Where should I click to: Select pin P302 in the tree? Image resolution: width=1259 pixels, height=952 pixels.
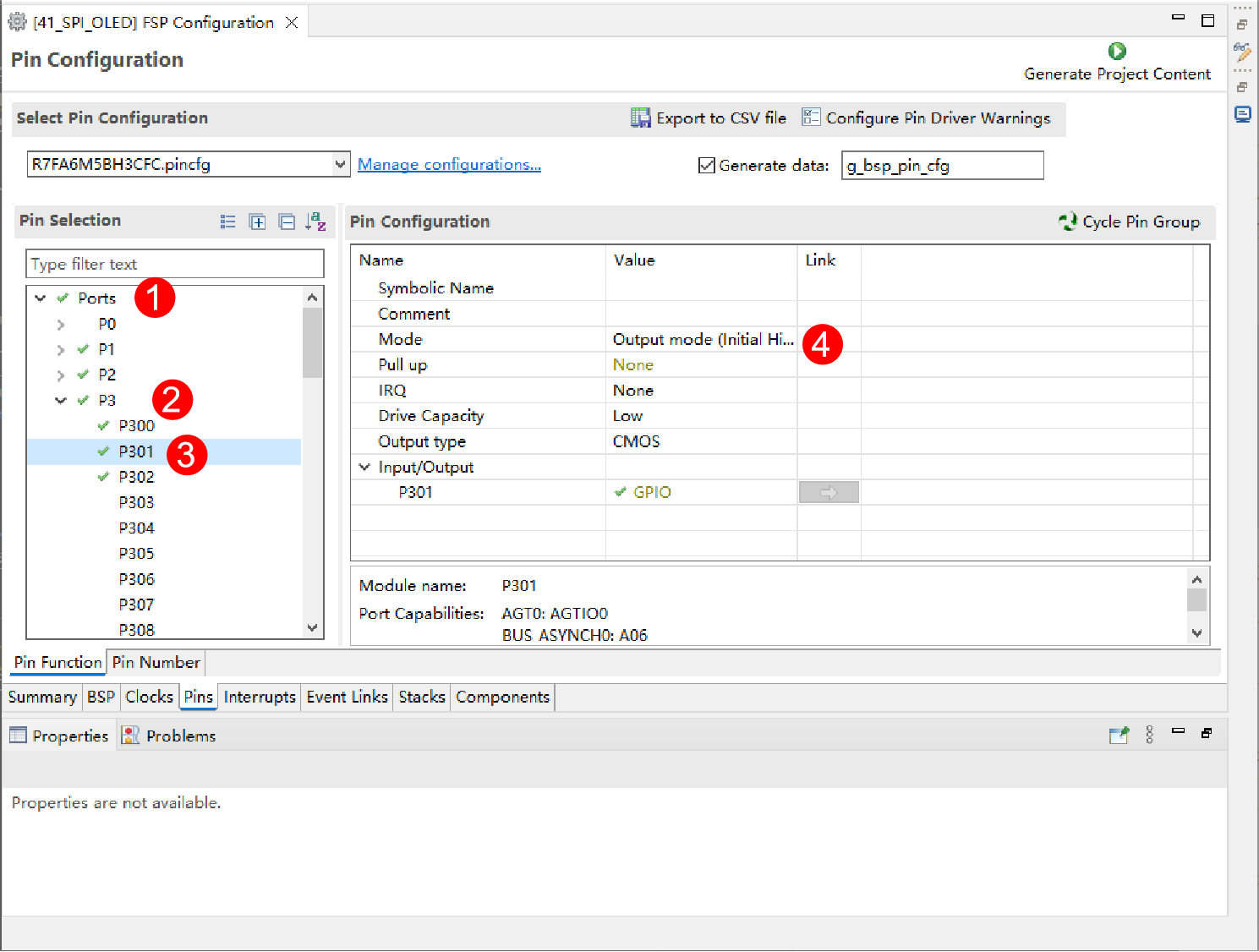pyautogui.click(x=136, y=477)
